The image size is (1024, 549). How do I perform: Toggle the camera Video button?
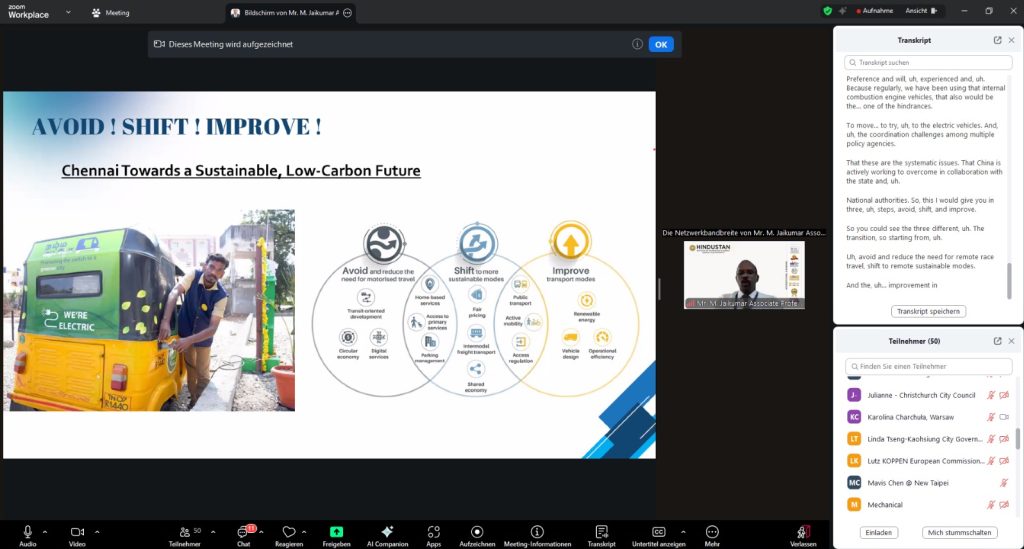click(x=77, y=532)
